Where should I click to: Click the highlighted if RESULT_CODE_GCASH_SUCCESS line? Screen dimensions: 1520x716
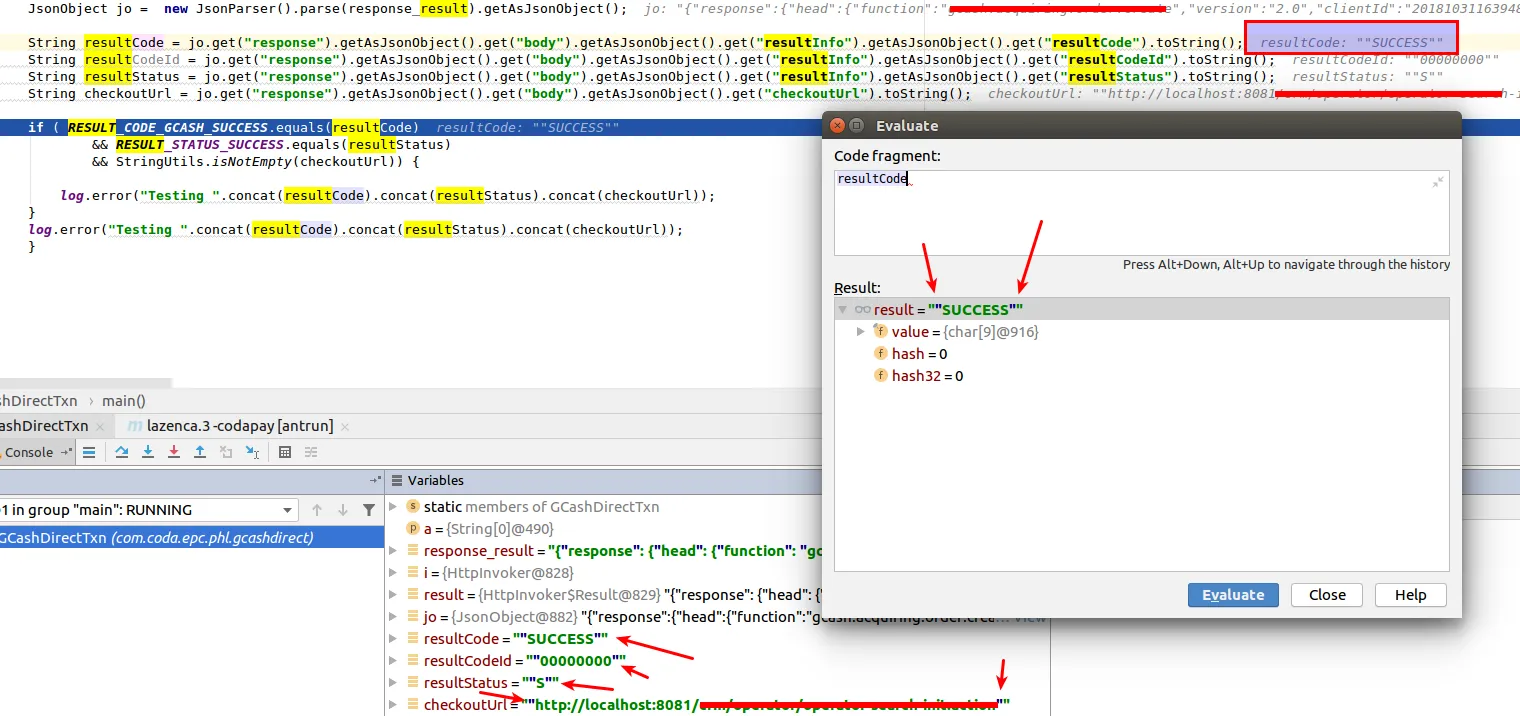410,128
